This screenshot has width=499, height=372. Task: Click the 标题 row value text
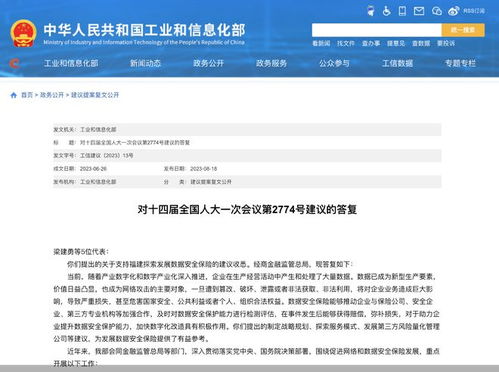pos(135,142)
